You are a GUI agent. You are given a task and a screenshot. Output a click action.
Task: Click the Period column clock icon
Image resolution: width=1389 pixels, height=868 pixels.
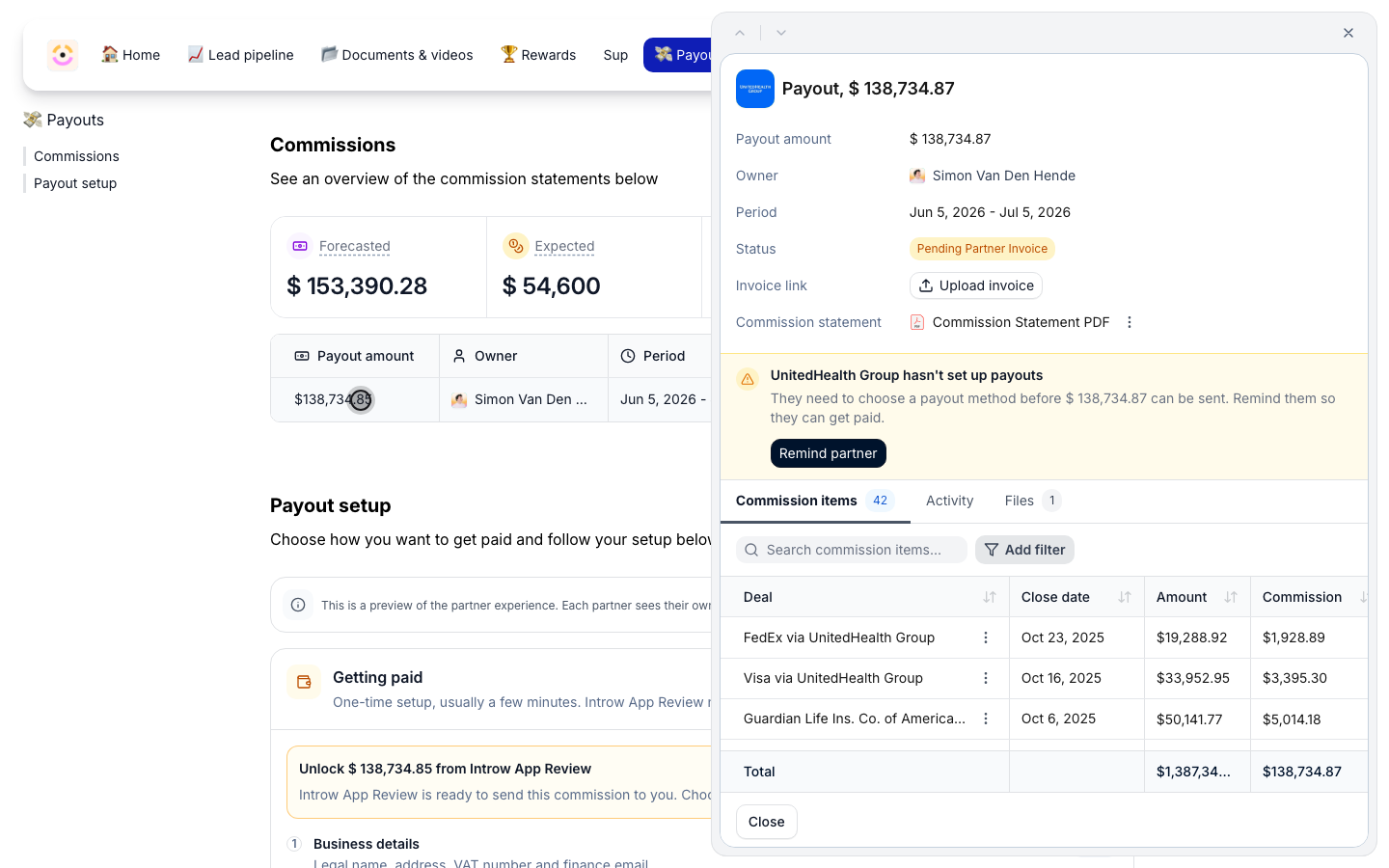point(628,356)
